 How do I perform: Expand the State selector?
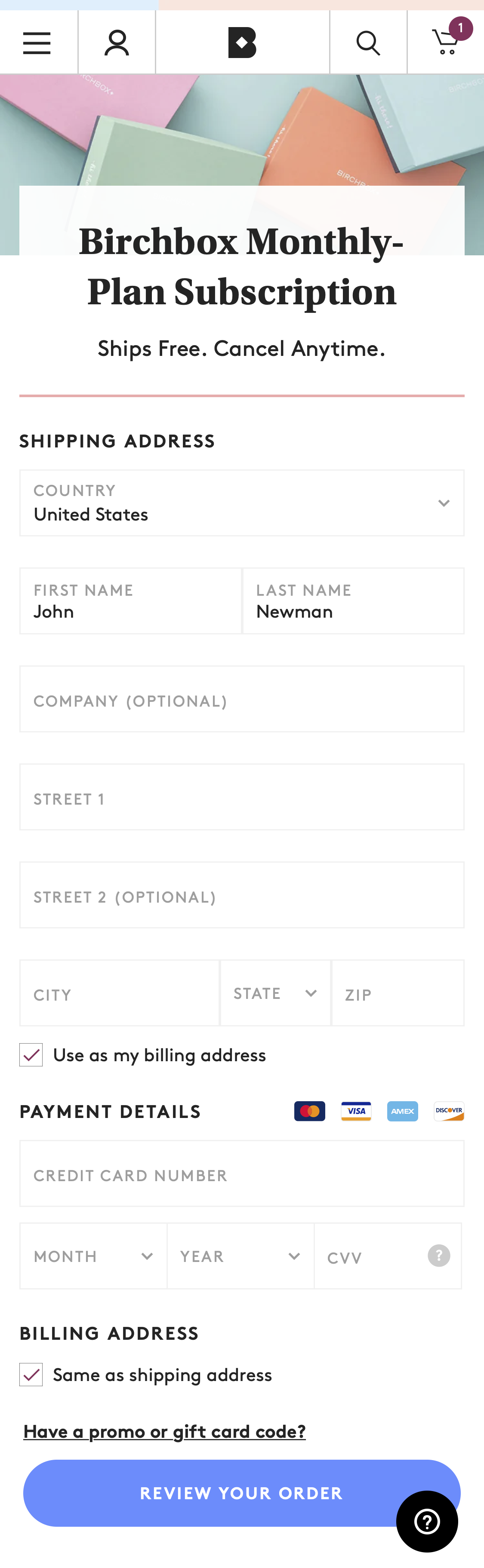(311, 993)
